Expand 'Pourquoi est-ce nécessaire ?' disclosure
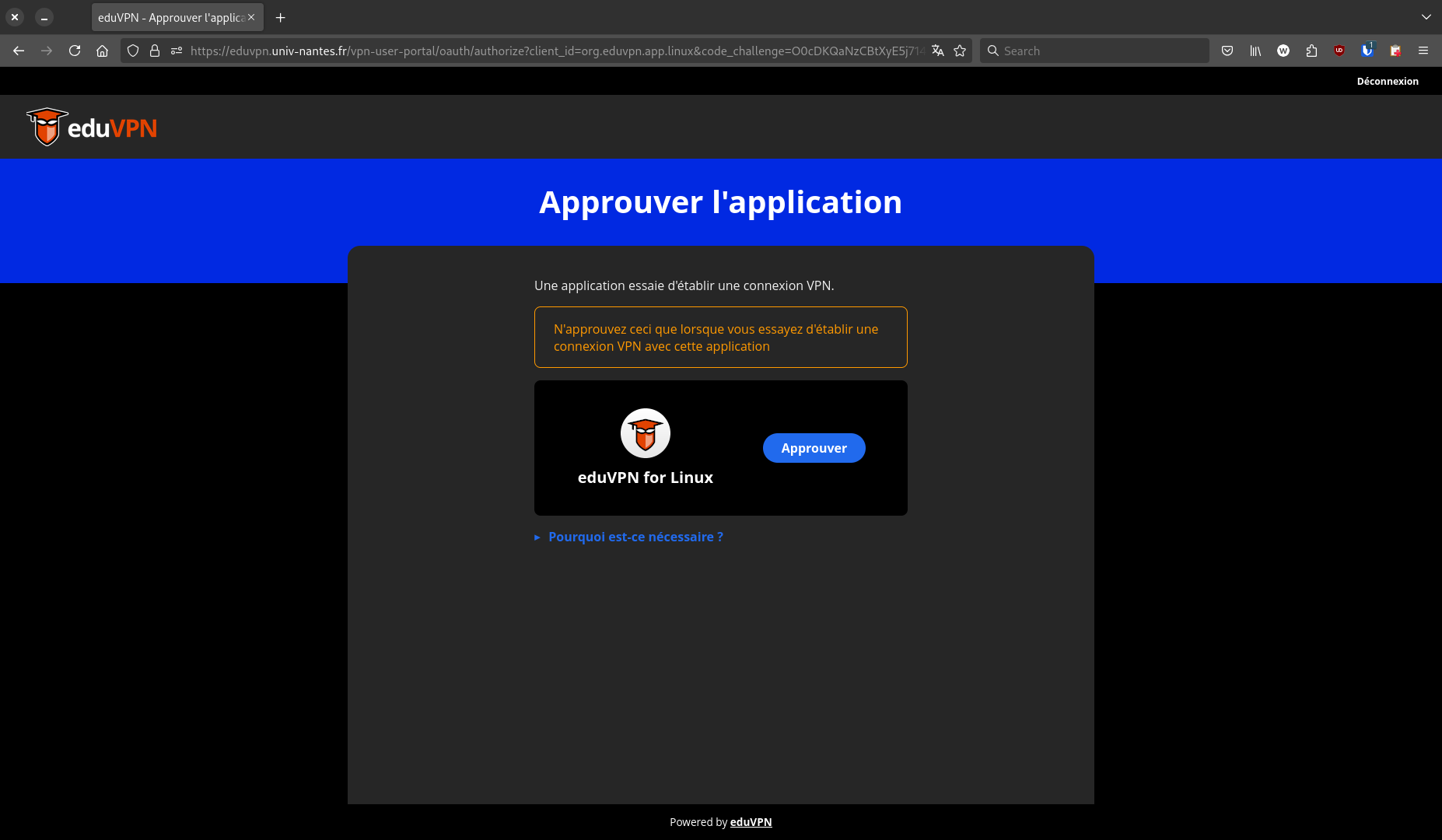 (635, 537)
